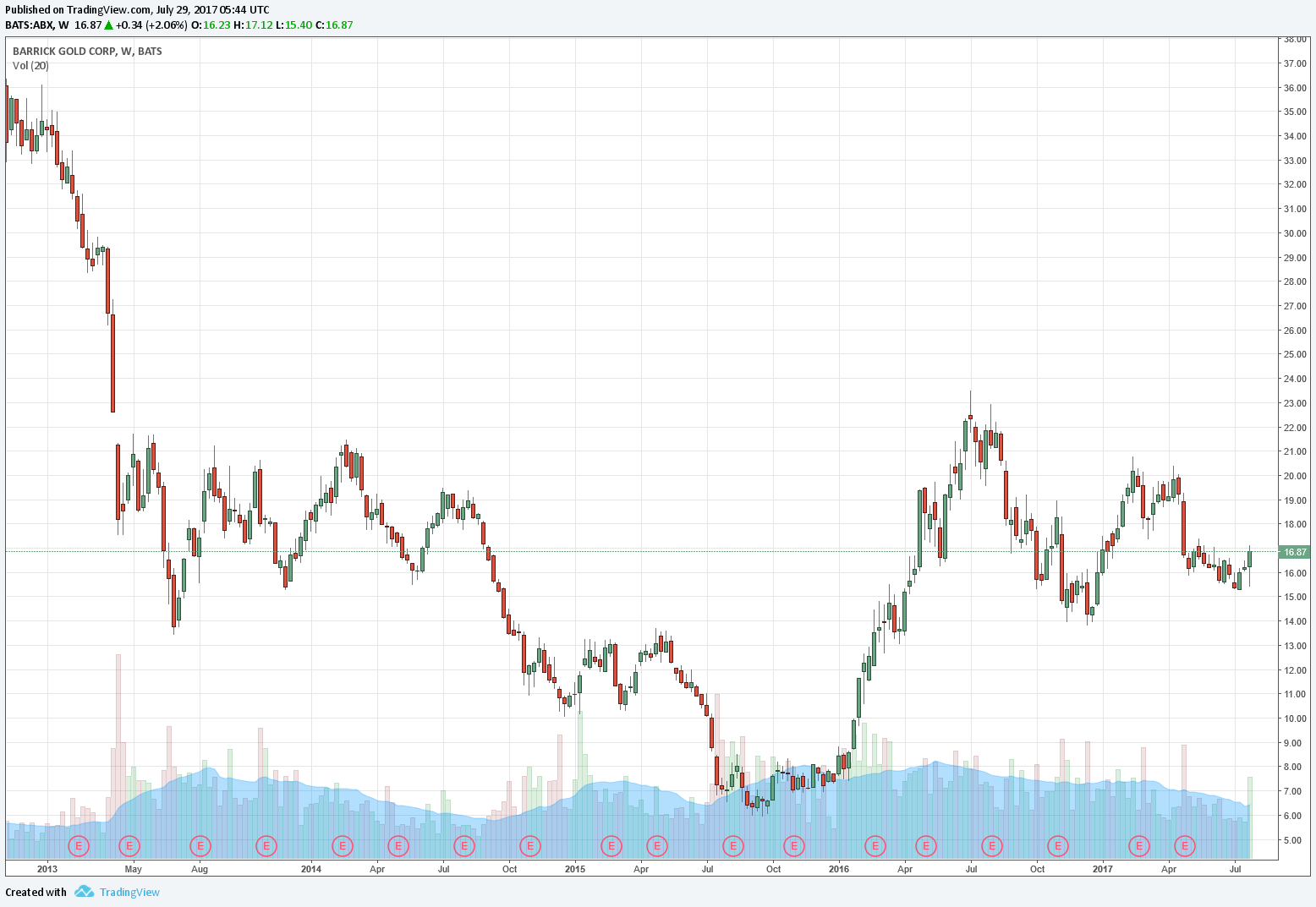
Task: Click the late April 2016 earnings E marker
Action: pyautogui.click(x=926, y=845)
